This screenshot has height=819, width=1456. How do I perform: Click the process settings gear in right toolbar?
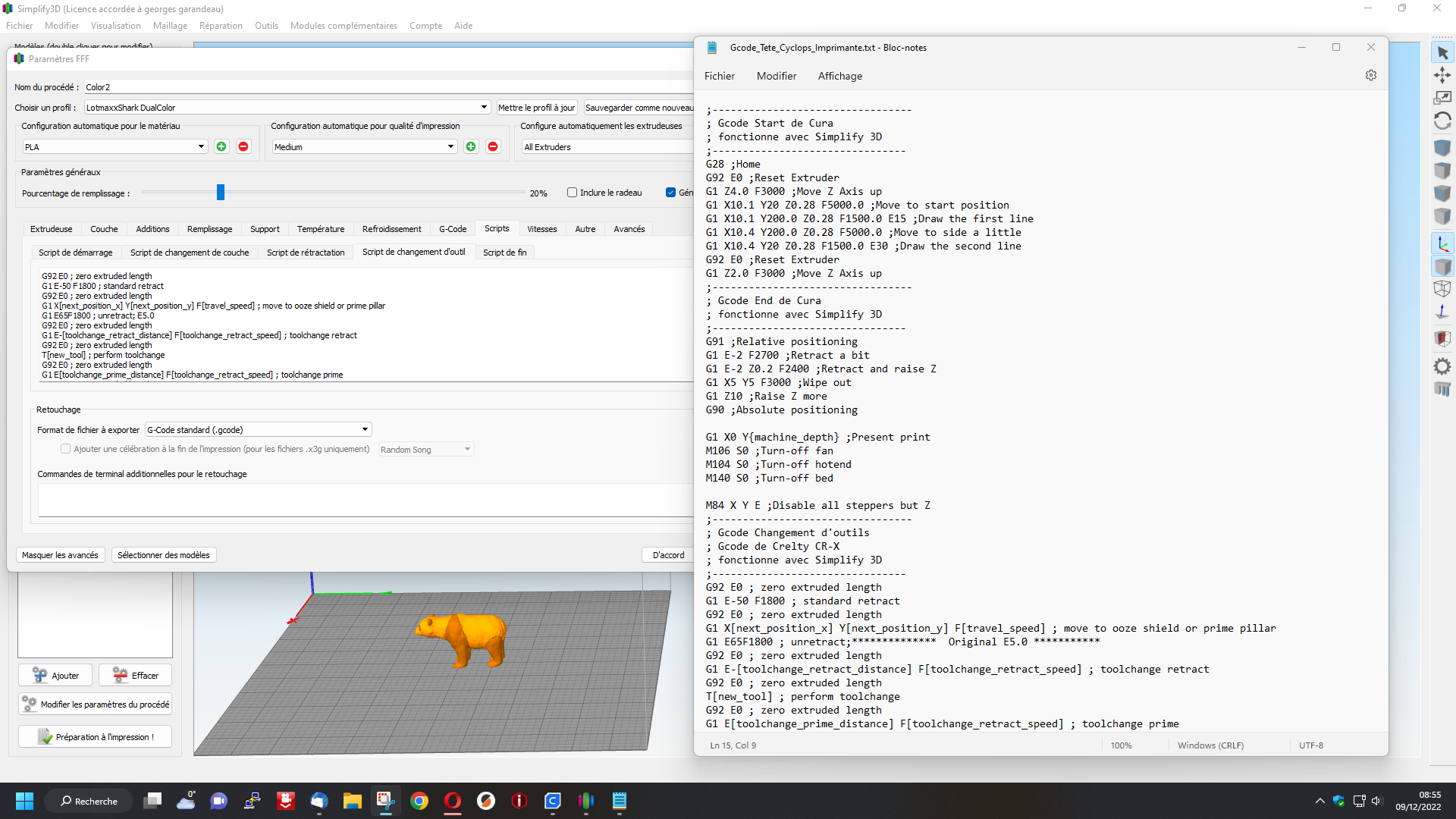click(1442, 366)
